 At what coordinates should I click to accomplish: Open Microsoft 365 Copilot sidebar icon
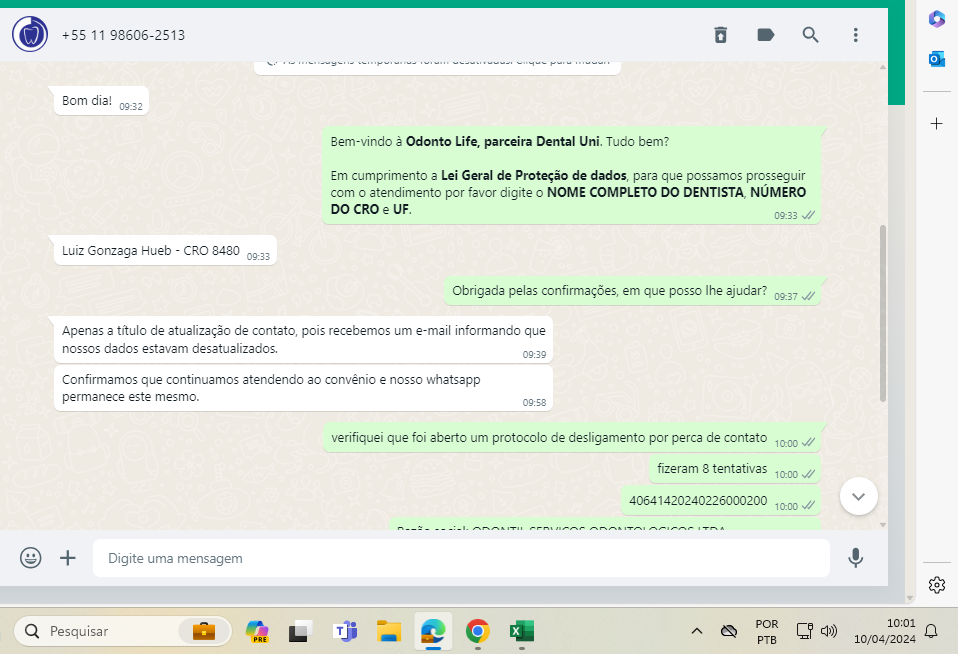tap(937, 19)
